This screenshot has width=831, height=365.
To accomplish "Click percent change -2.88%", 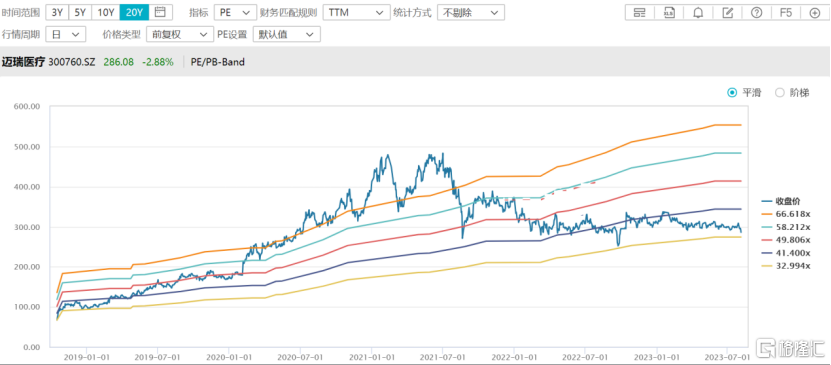I will point(158,62).
